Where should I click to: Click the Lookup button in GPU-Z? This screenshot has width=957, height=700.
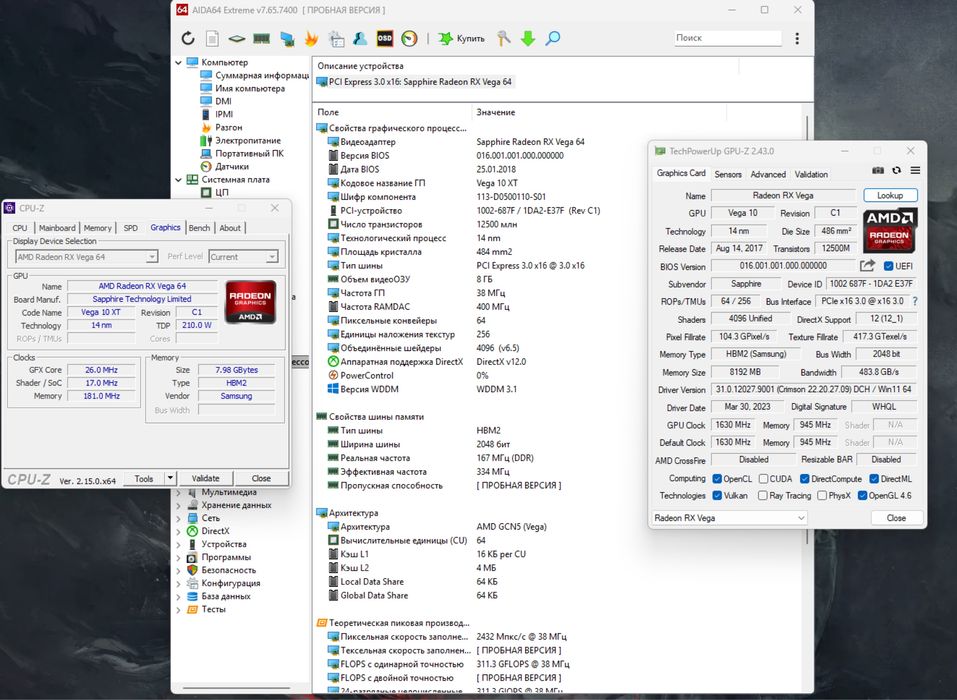tap(890, 196)
